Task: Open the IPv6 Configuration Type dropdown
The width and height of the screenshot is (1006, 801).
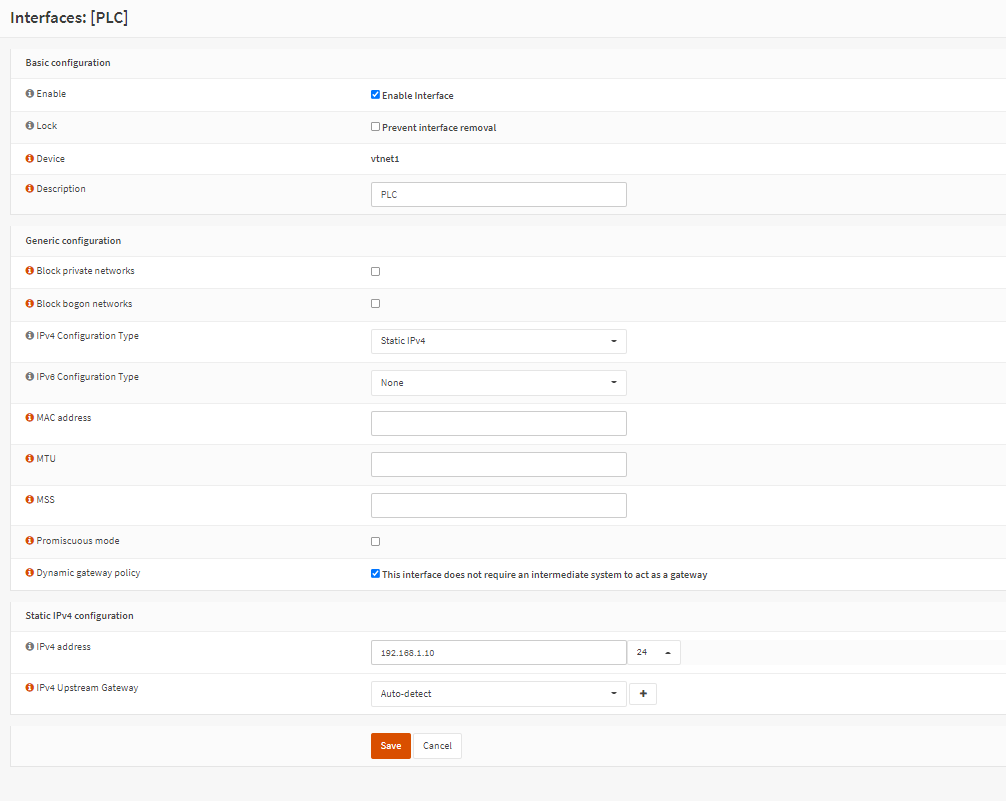Action: [498, 383]
